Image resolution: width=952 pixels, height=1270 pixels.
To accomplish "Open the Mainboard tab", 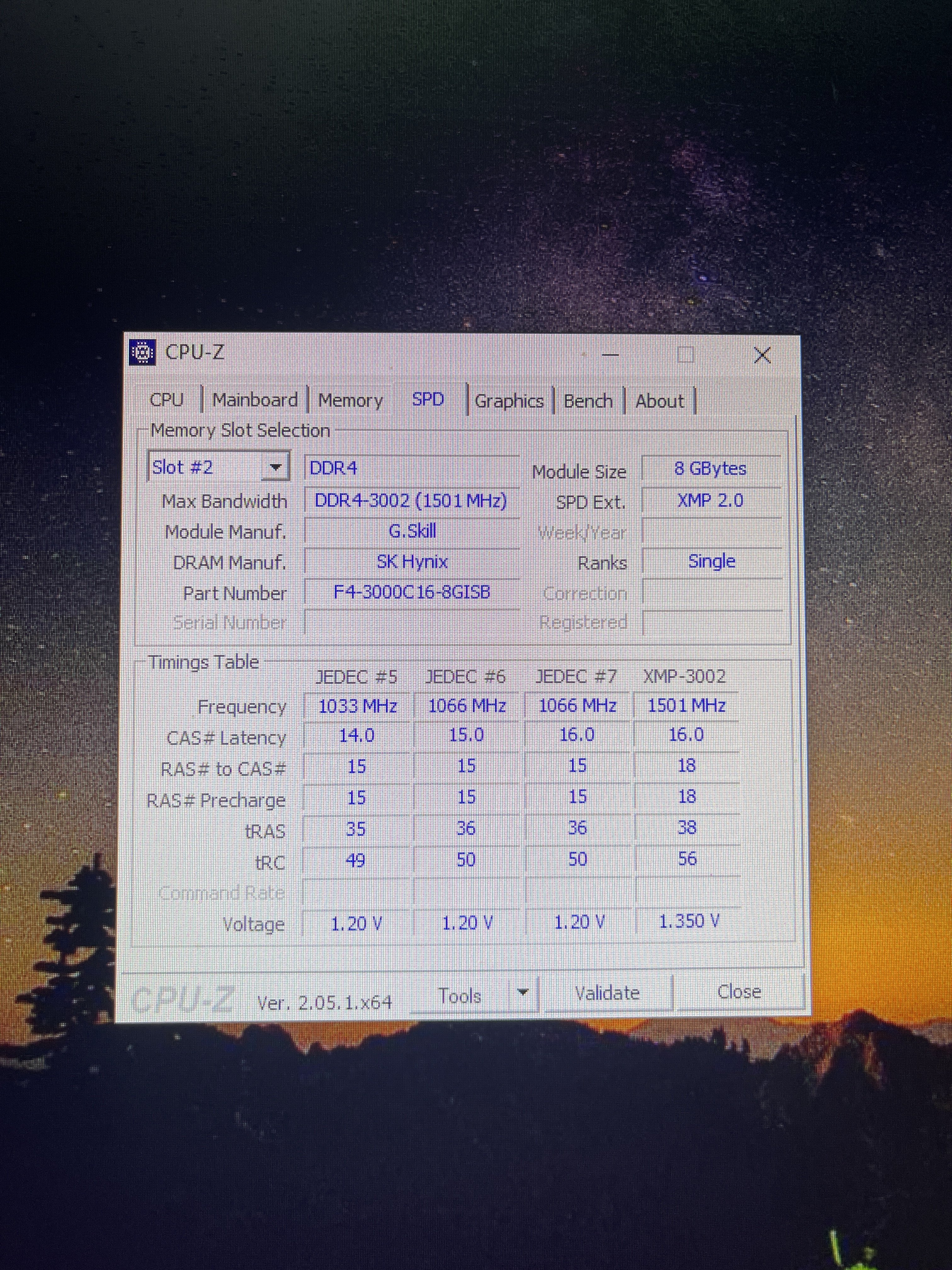I will (255, 400).
